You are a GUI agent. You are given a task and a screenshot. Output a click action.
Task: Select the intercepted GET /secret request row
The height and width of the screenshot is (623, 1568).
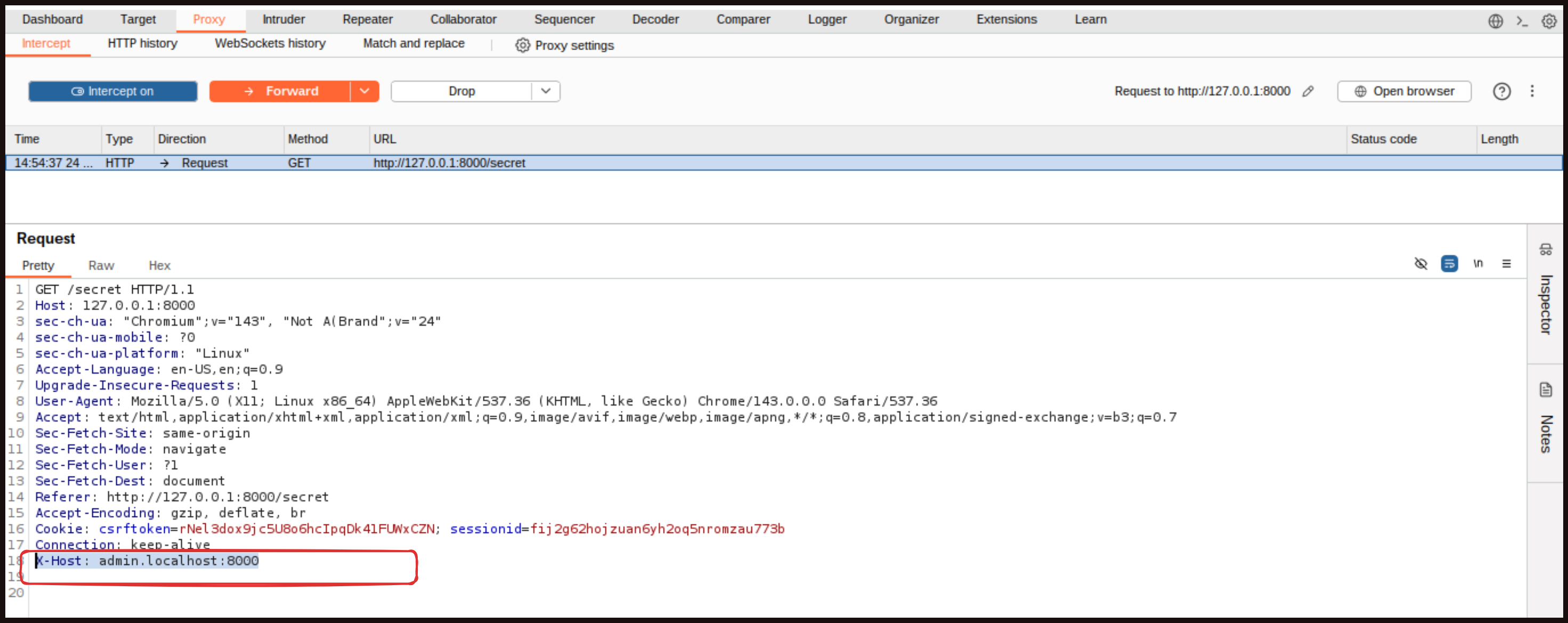pyautogui.click(x=449, y=163)
